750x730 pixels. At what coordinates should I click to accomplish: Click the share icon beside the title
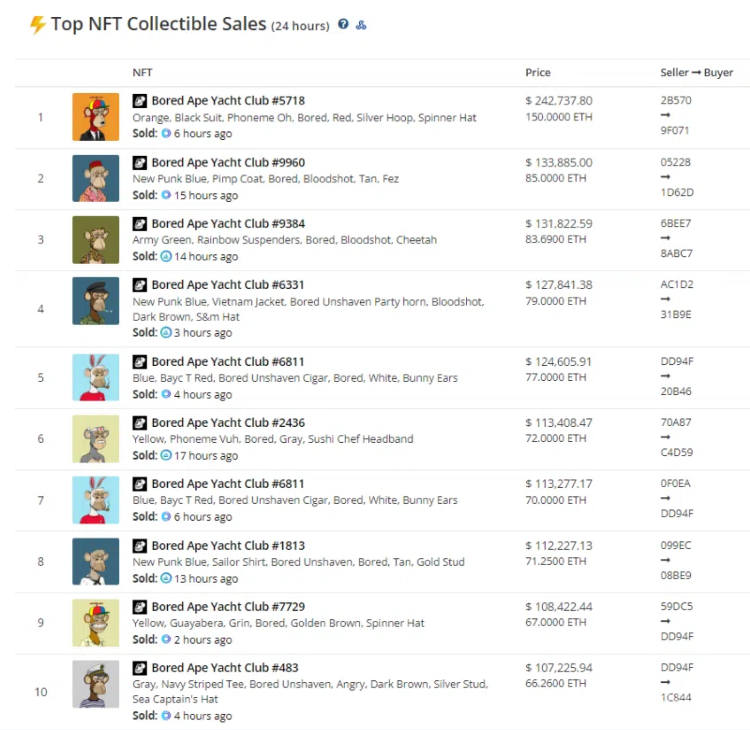361,25
